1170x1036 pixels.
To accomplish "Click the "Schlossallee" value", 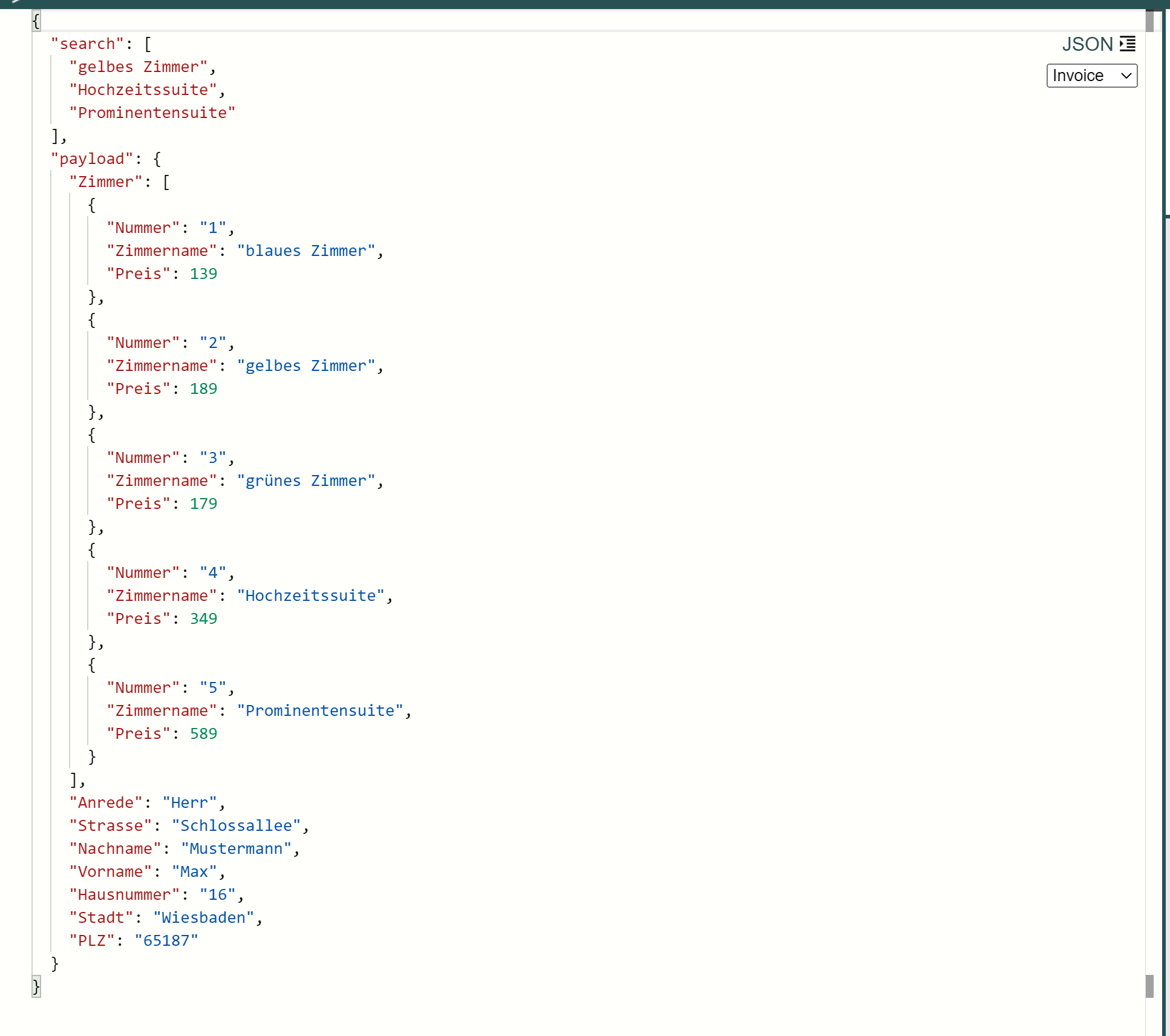I will click(237, 826).
